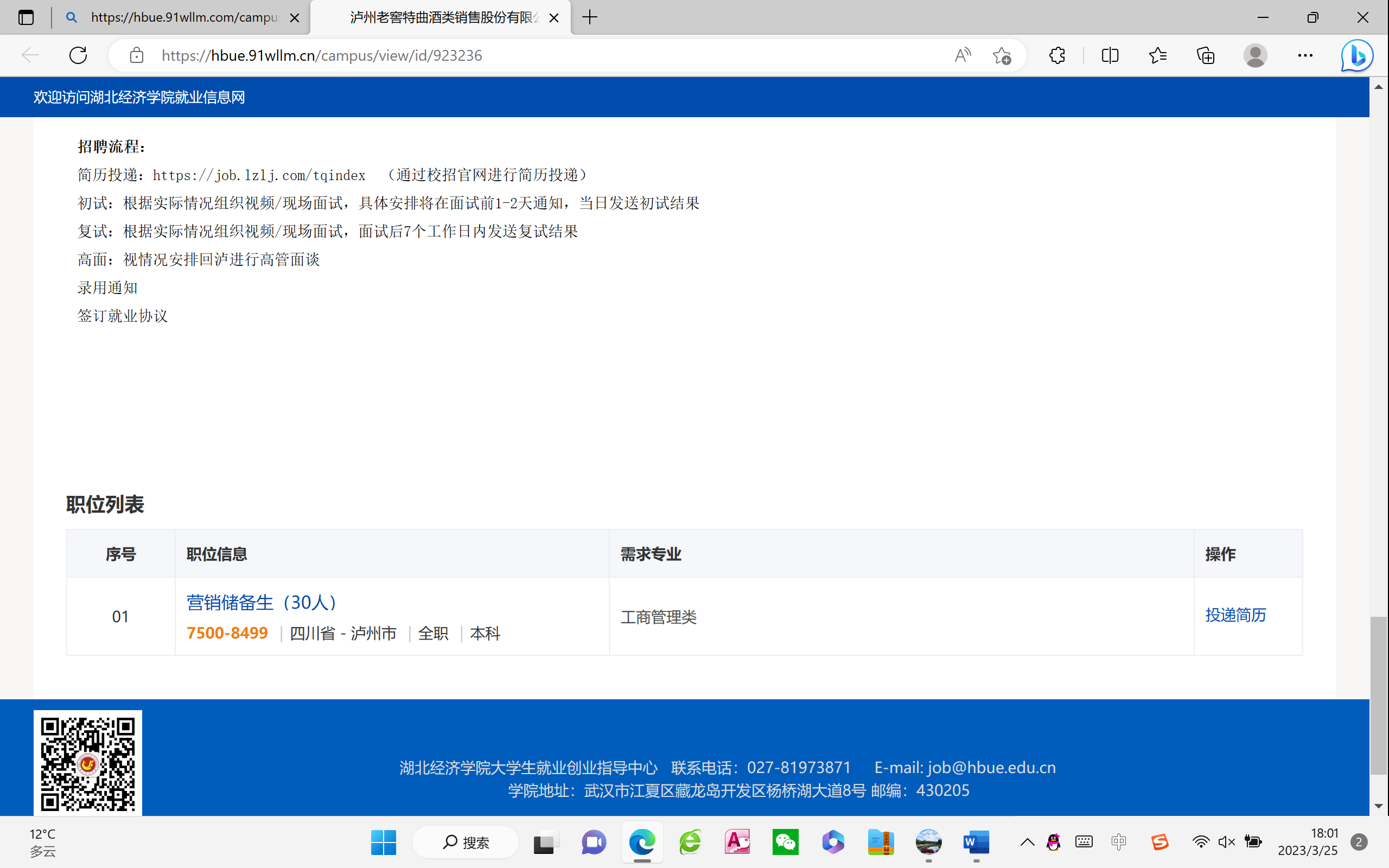Add page to favorites star icon

[1002, 55]
